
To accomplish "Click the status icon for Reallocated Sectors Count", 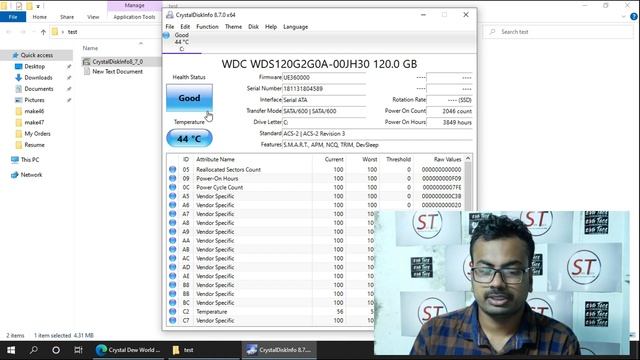I will [173, 169].
